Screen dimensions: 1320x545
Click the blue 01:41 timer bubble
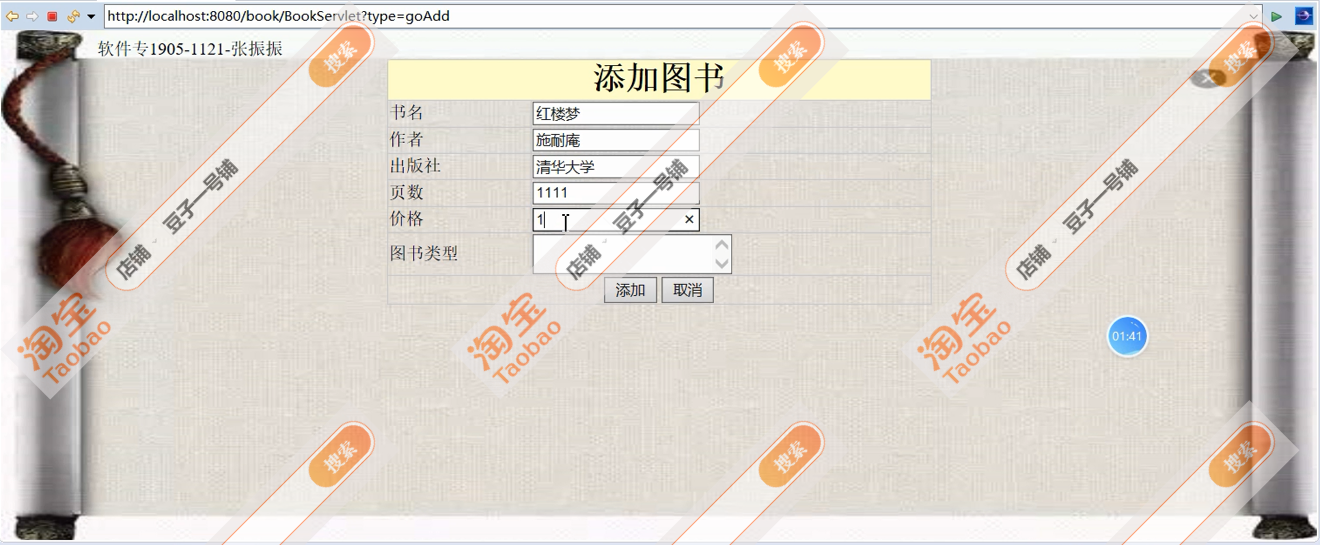pos(1127,336)
